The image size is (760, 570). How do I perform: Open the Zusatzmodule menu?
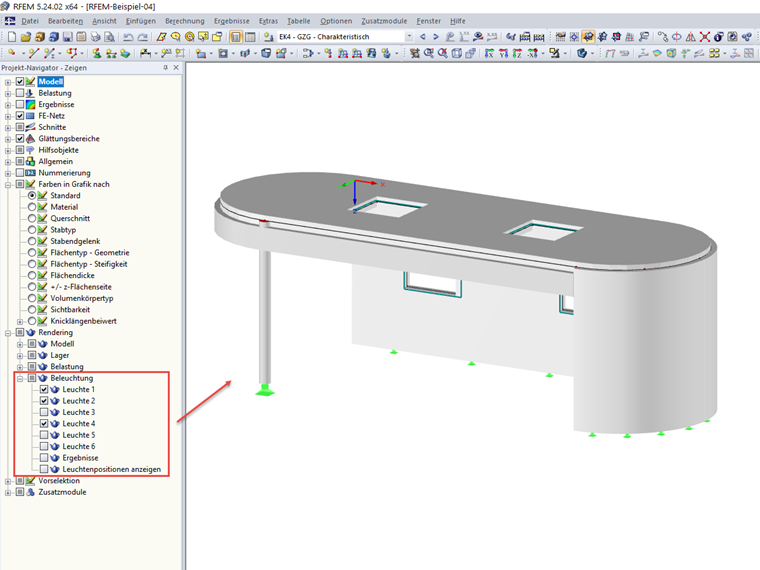pos(384,21)
